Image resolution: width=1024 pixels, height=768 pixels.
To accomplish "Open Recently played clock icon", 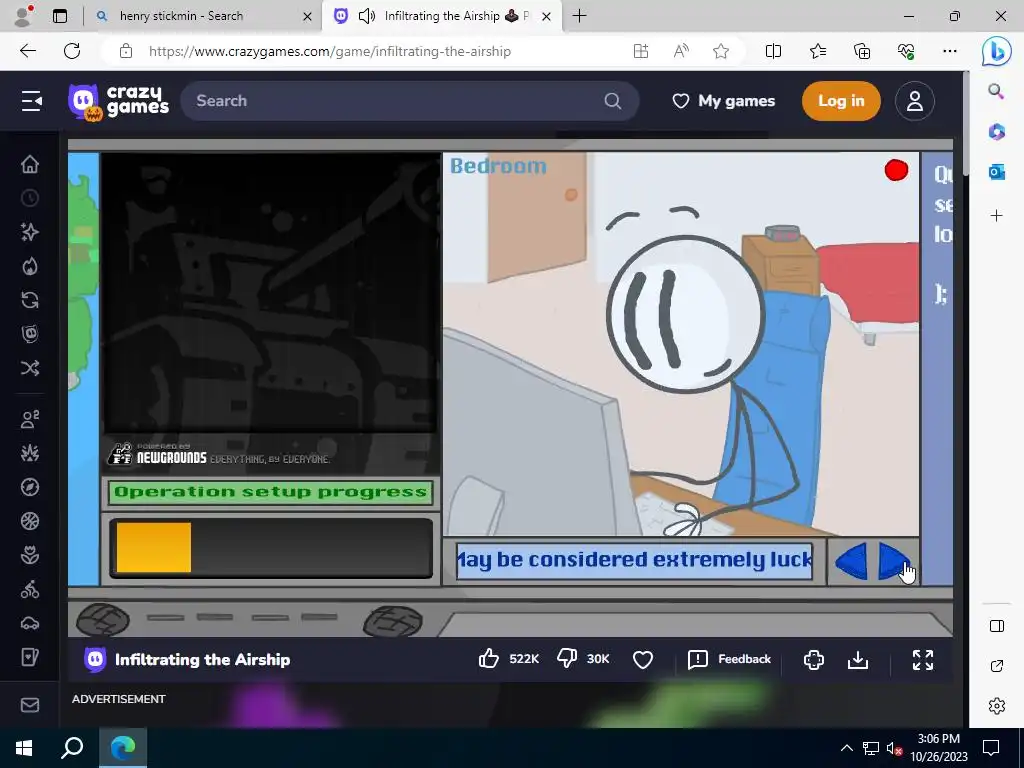I will tap(29, 198).
